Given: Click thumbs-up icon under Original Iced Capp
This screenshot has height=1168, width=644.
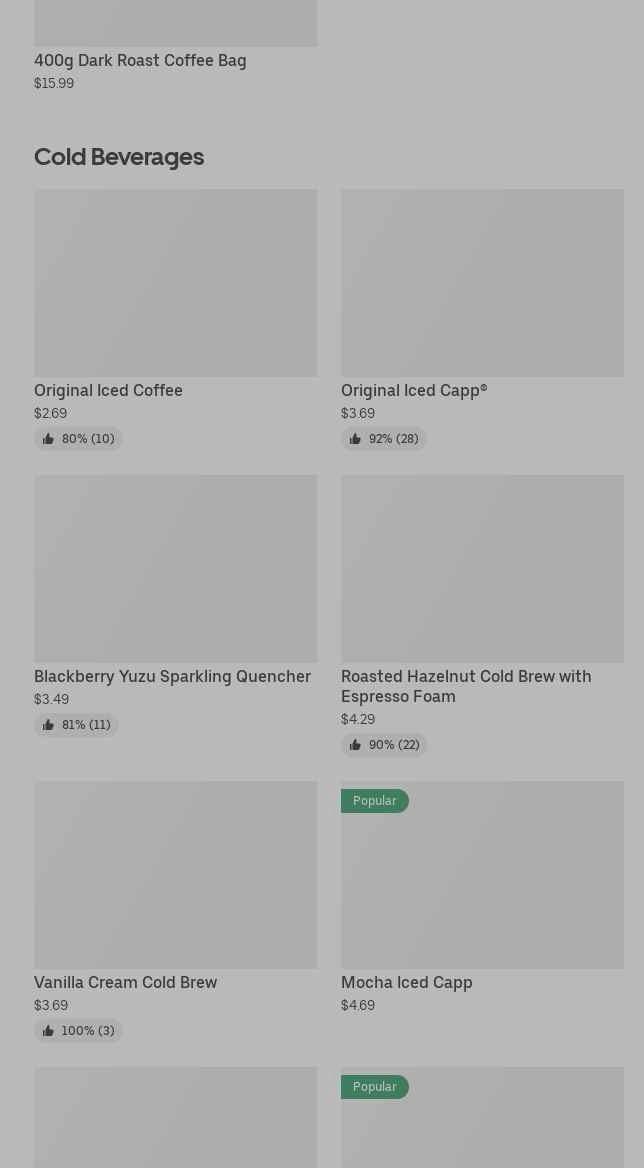Looking at the screenshot, I should [355, 439].
